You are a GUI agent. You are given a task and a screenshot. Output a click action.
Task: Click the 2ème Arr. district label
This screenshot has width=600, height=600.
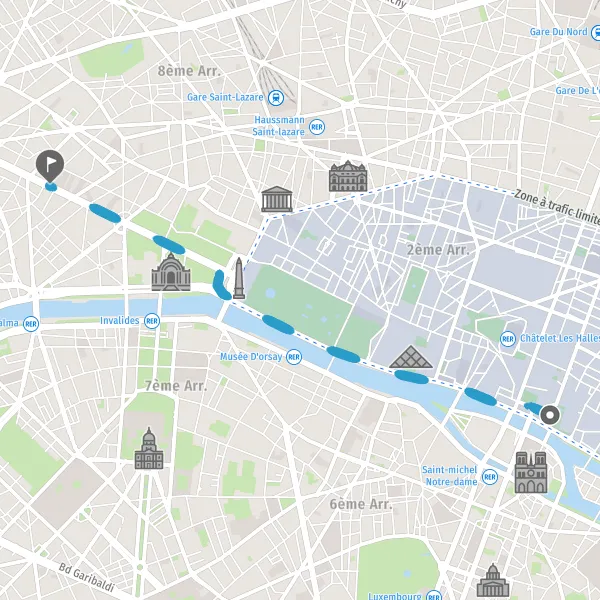pyautogui.click(x=438, y=250)
